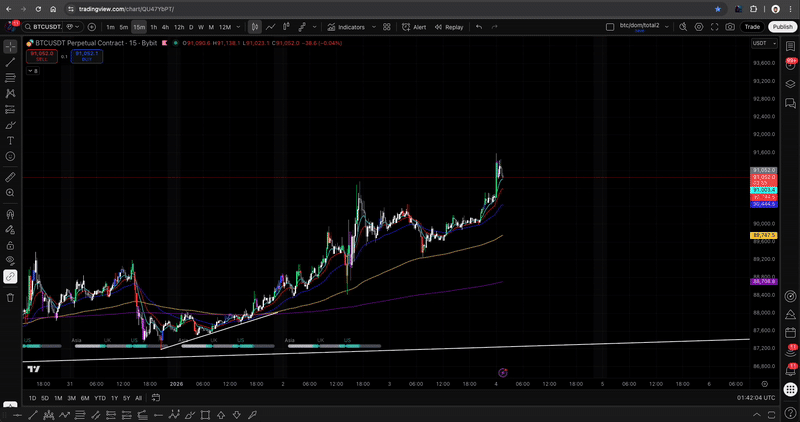Switch to 5m timeframe
This screenshot has height=422, width=800.
(x=123, y=27)
